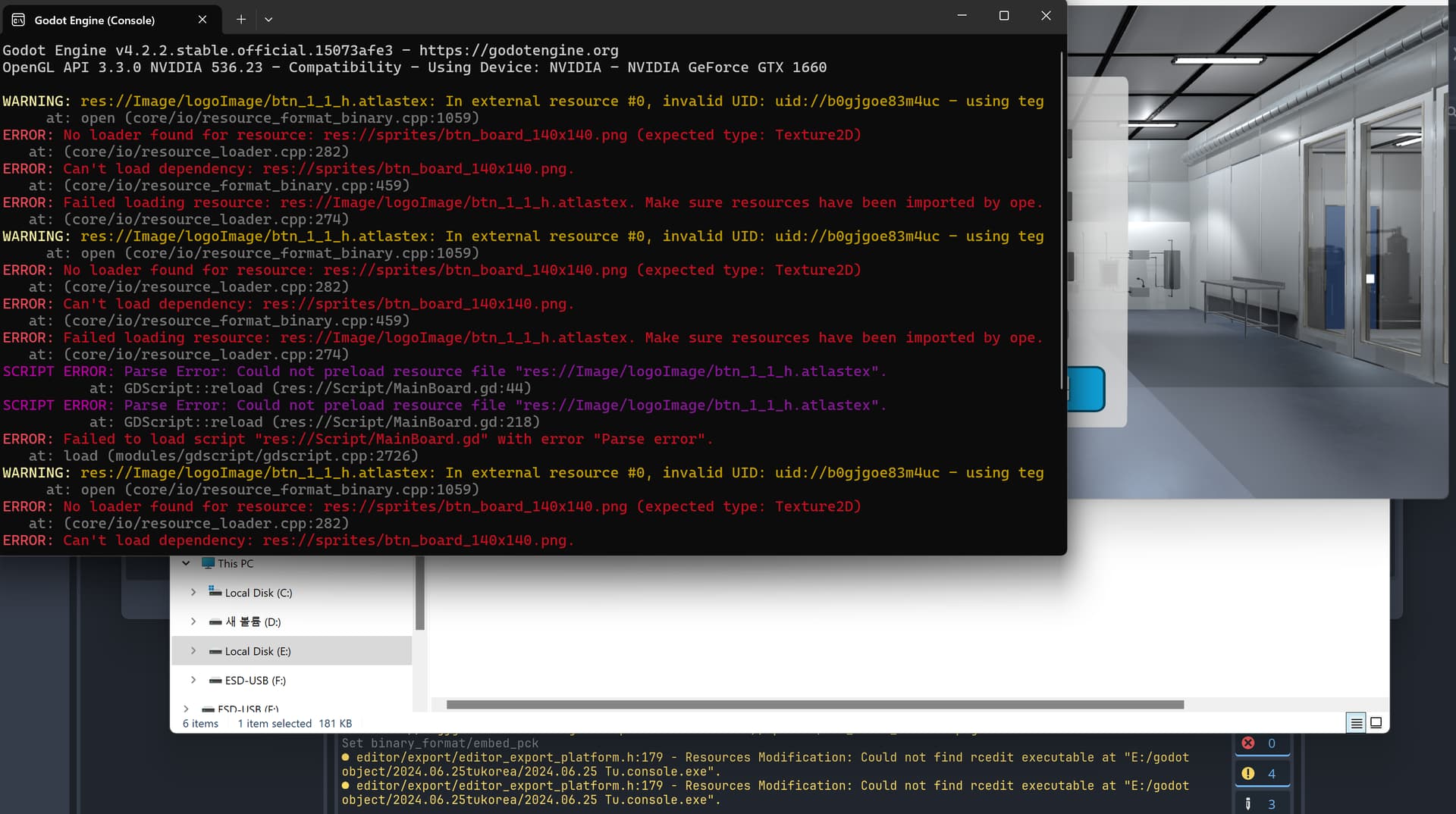Image resolution: width=1456 pixels, height=814 pixels.
Task: Select the Godot Engine (Console) tab
Action: tap(111, 20)
